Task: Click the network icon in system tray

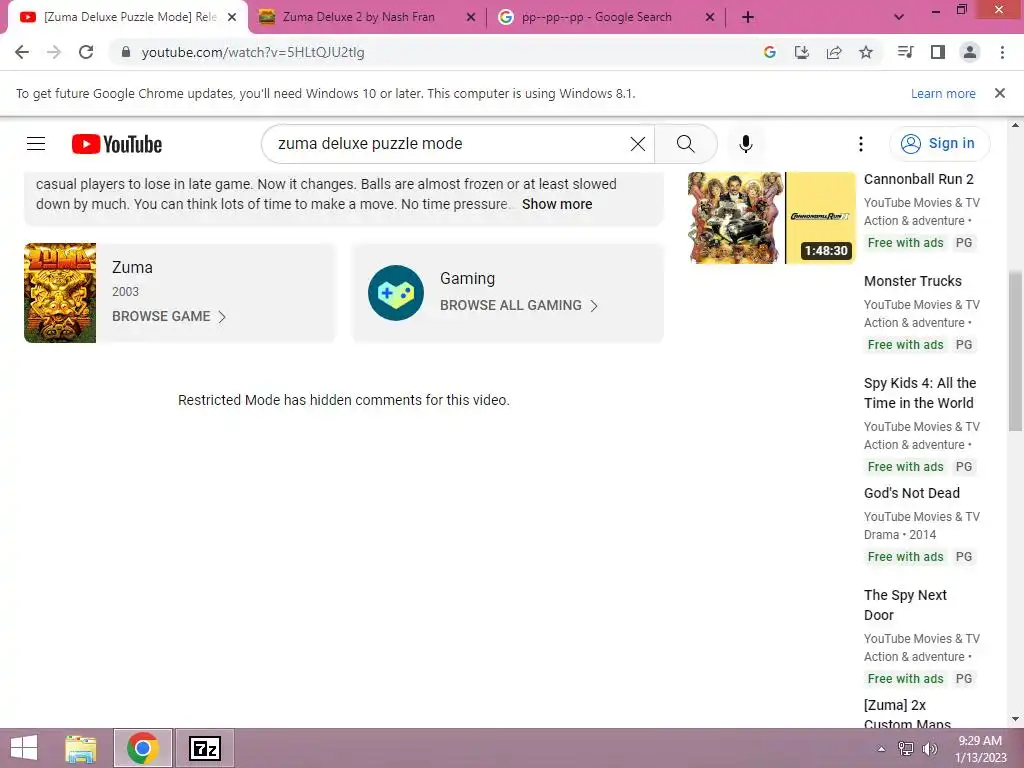Action: point(906,749)
